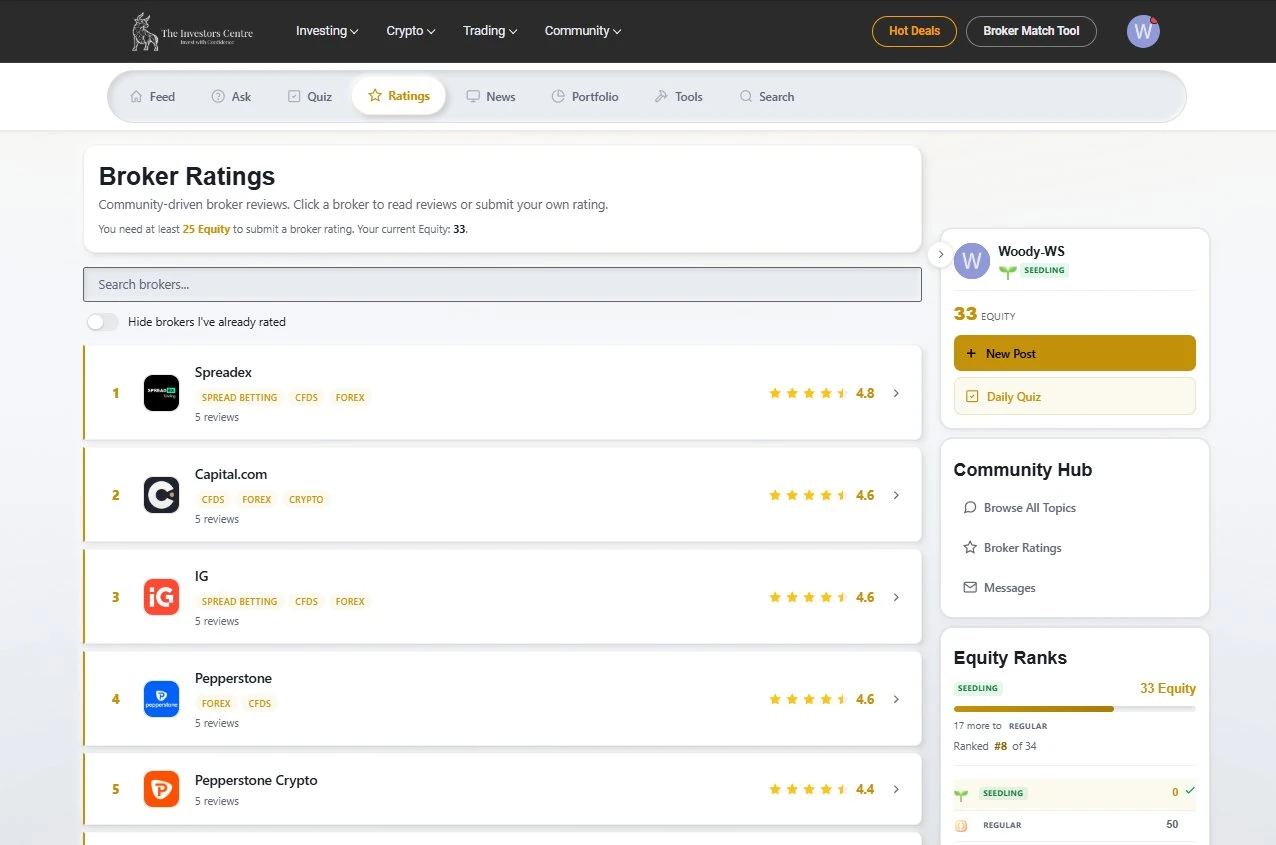
Task: Click the Capital.com broker name
Action: pos(231,474)
